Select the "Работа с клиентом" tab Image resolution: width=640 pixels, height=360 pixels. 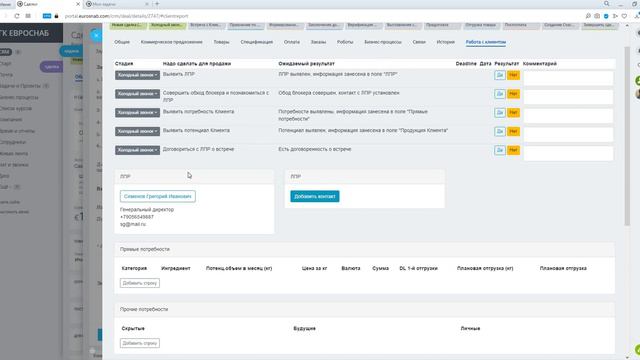pyautogui.click(x=486, y=42)
